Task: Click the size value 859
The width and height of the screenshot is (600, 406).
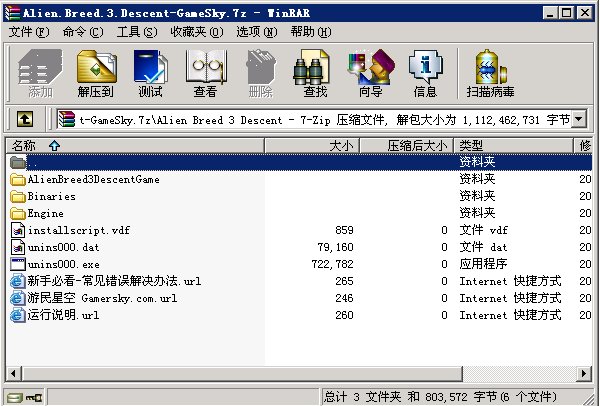Action: click(x=344, y=230)
